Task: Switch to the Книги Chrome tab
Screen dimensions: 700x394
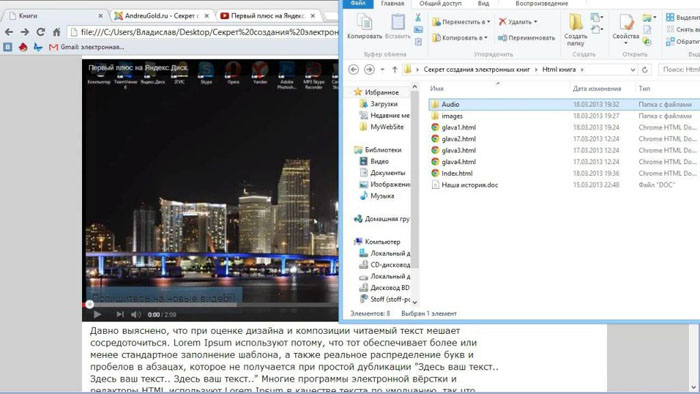Action: [56, 16]
